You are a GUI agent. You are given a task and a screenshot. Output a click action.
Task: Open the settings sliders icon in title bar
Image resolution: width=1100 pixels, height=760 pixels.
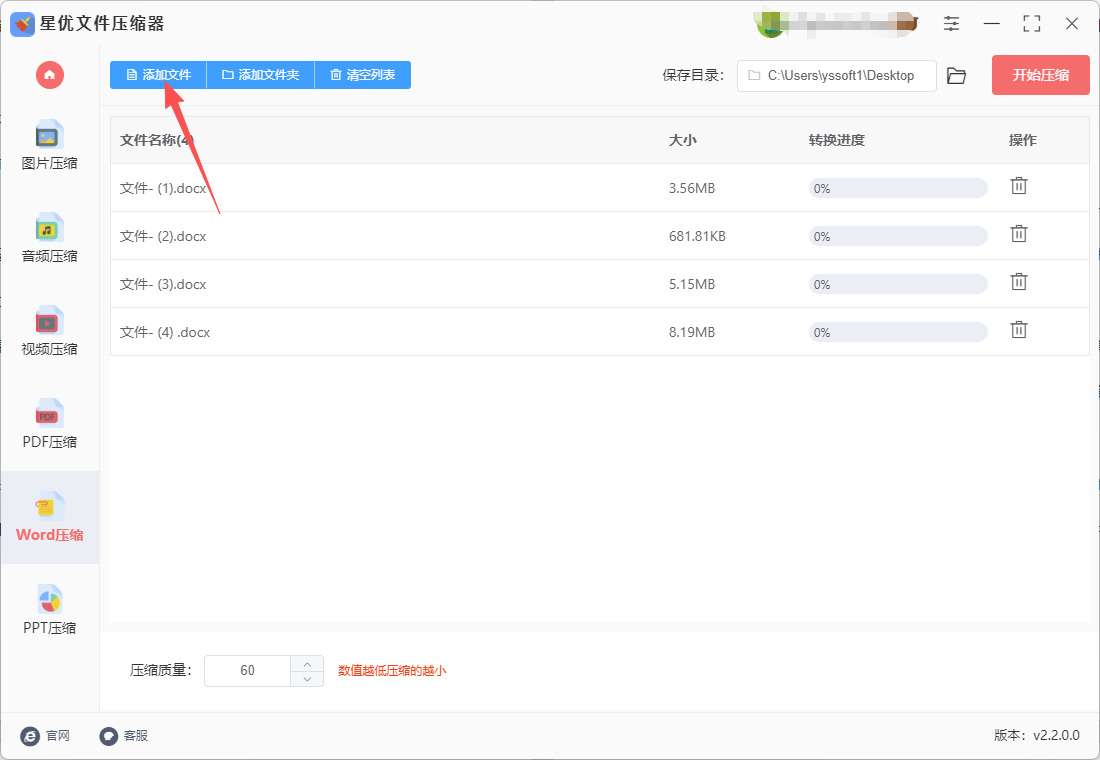click(951, 23)
